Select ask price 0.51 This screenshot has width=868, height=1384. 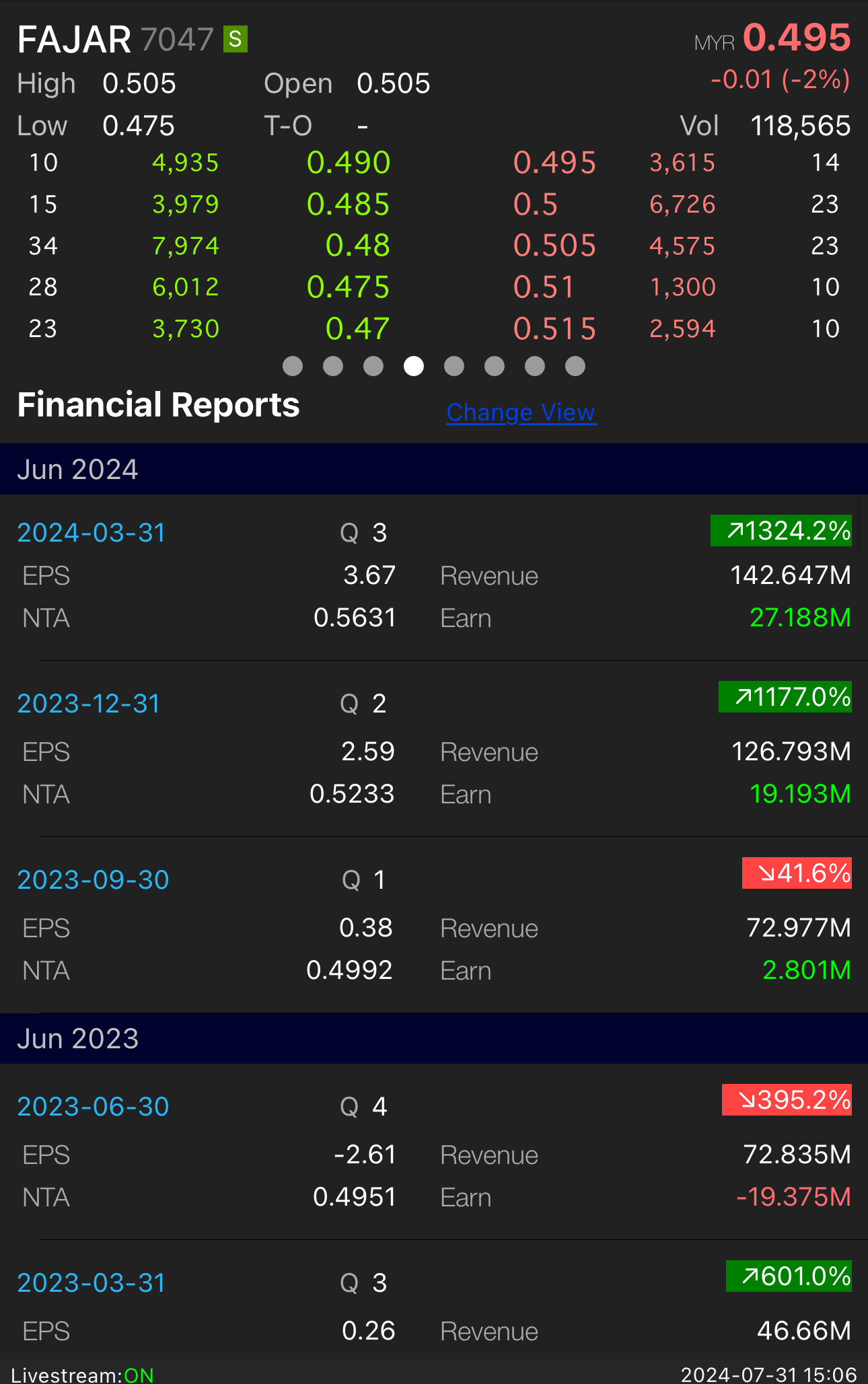tap(544, 287)
